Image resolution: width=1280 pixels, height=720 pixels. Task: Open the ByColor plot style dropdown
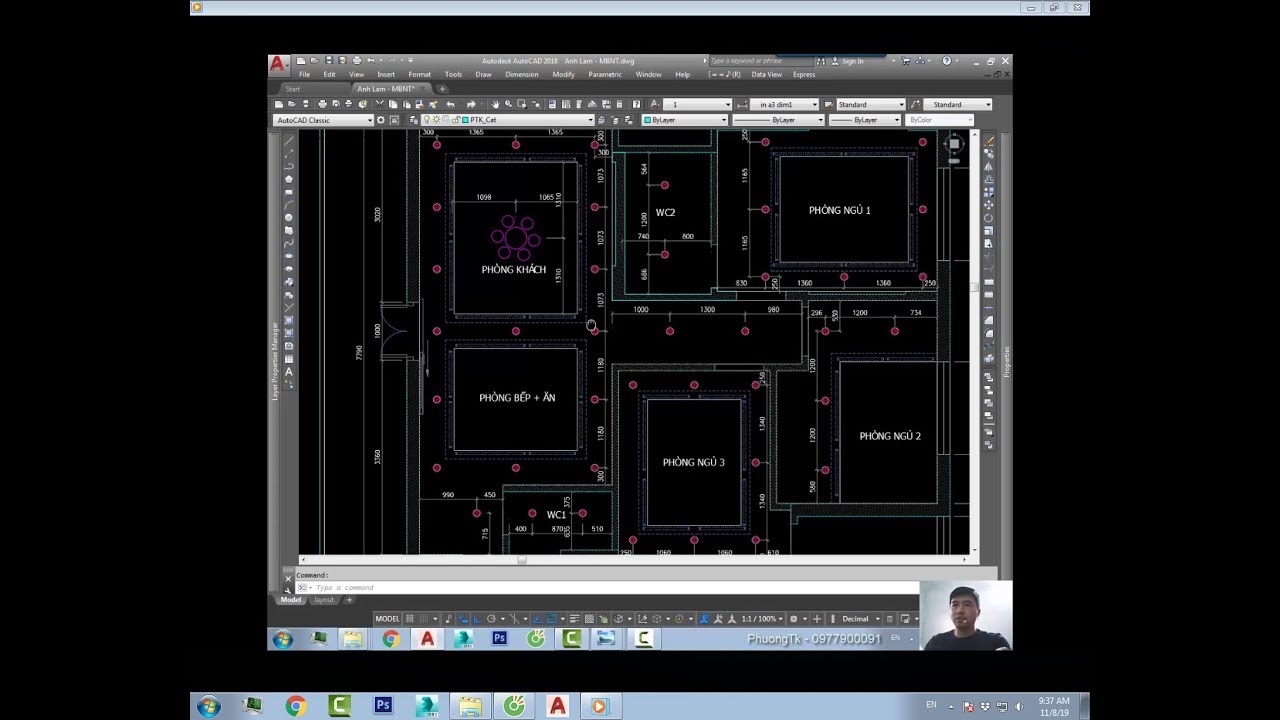939,120
